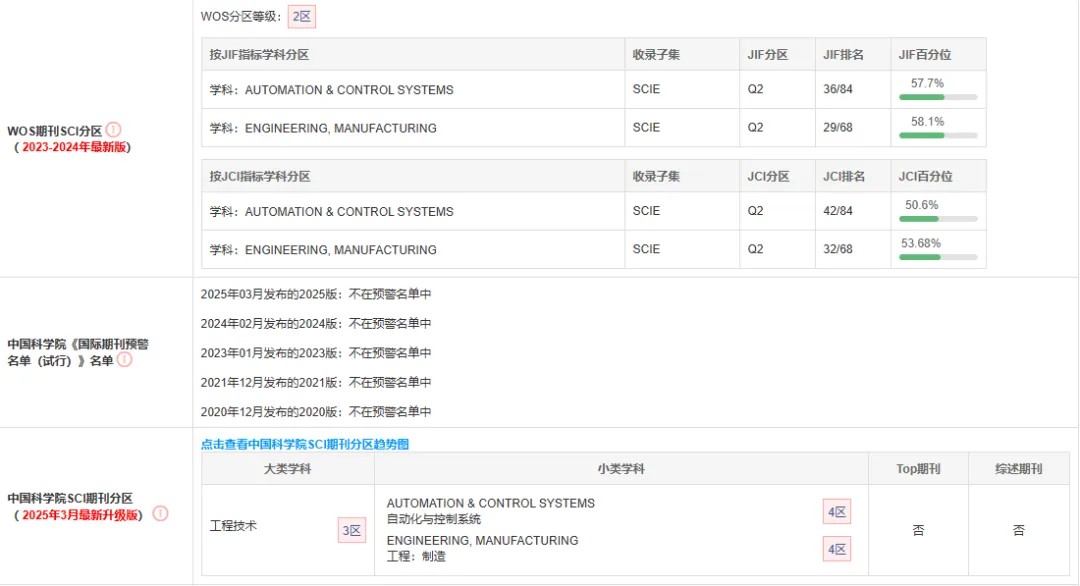The image size is (1080, 586).
Task: Click the Top期刊 column header
Action: point(918,469)
